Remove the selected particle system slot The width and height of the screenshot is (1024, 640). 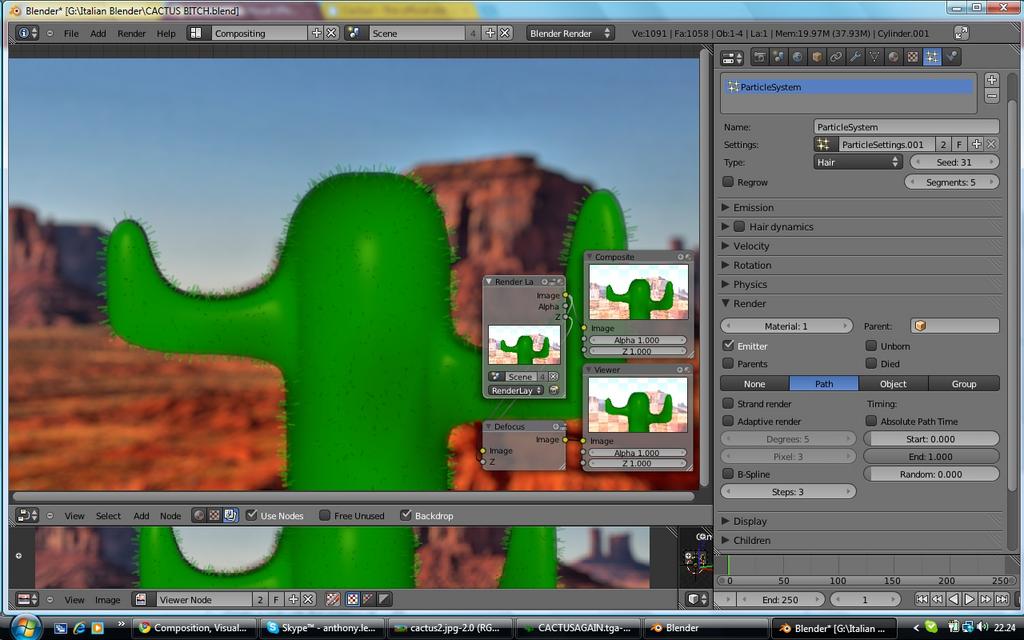pos(991,96)
